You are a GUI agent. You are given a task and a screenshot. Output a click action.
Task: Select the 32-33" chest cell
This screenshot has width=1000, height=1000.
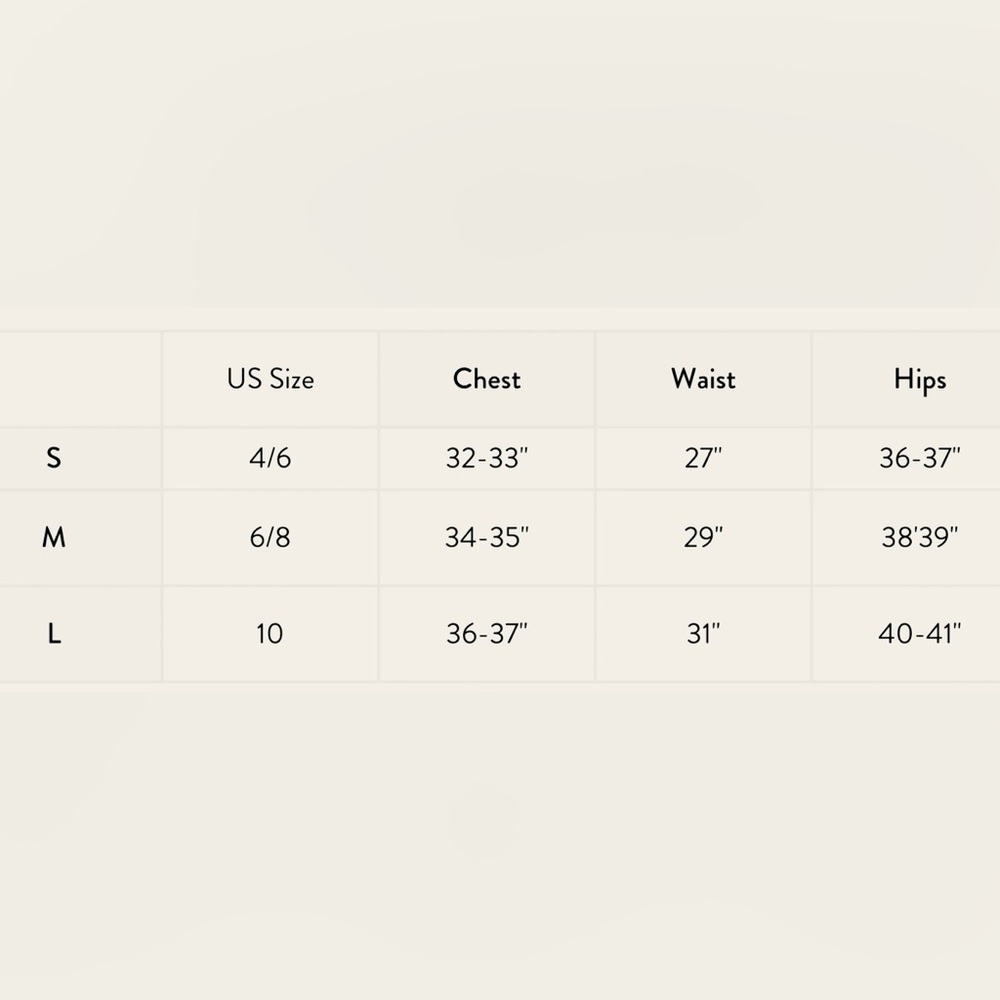pos(487,458)
